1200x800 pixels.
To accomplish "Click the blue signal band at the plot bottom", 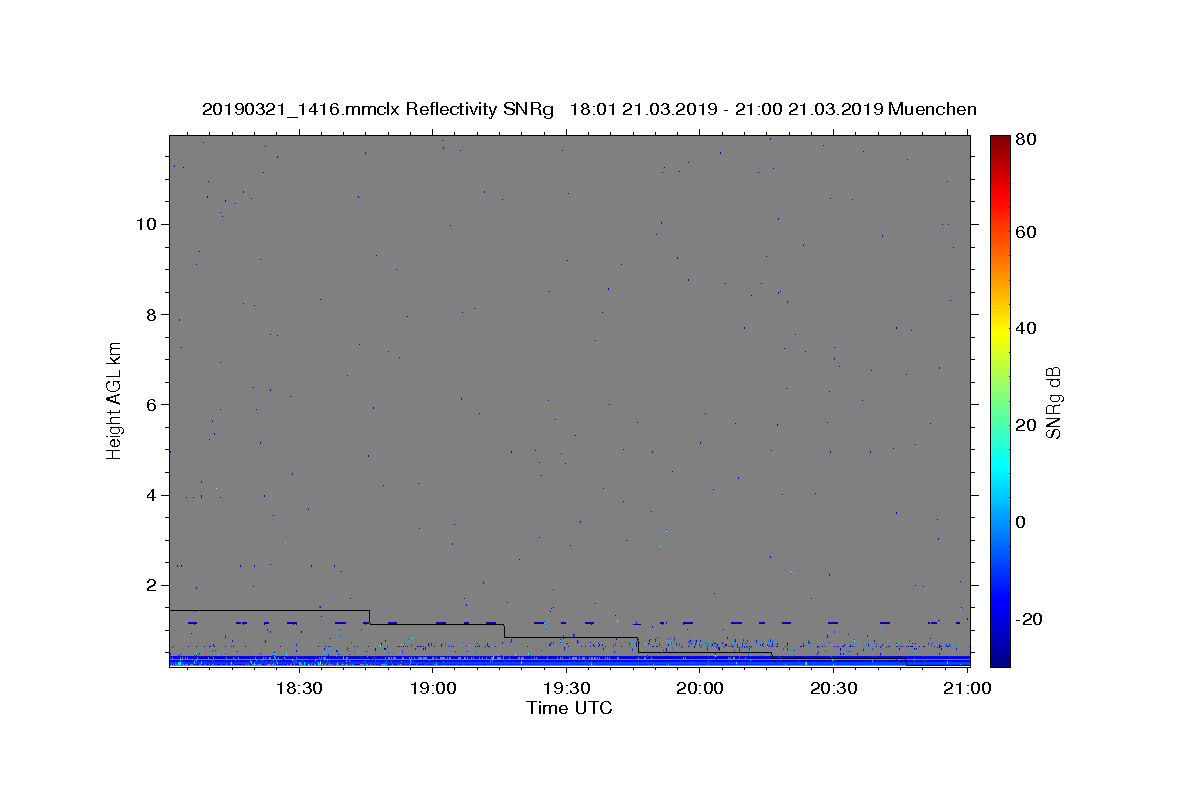I will coord(569,660).
